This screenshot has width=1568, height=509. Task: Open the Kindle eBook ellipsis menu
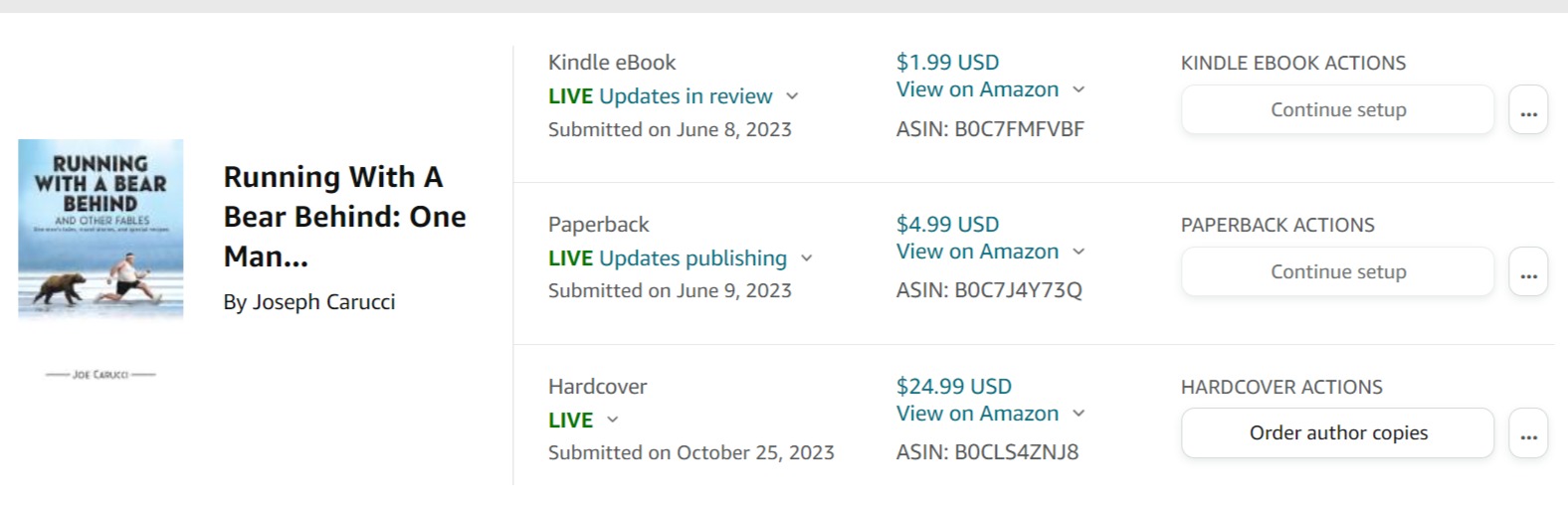1528,110
